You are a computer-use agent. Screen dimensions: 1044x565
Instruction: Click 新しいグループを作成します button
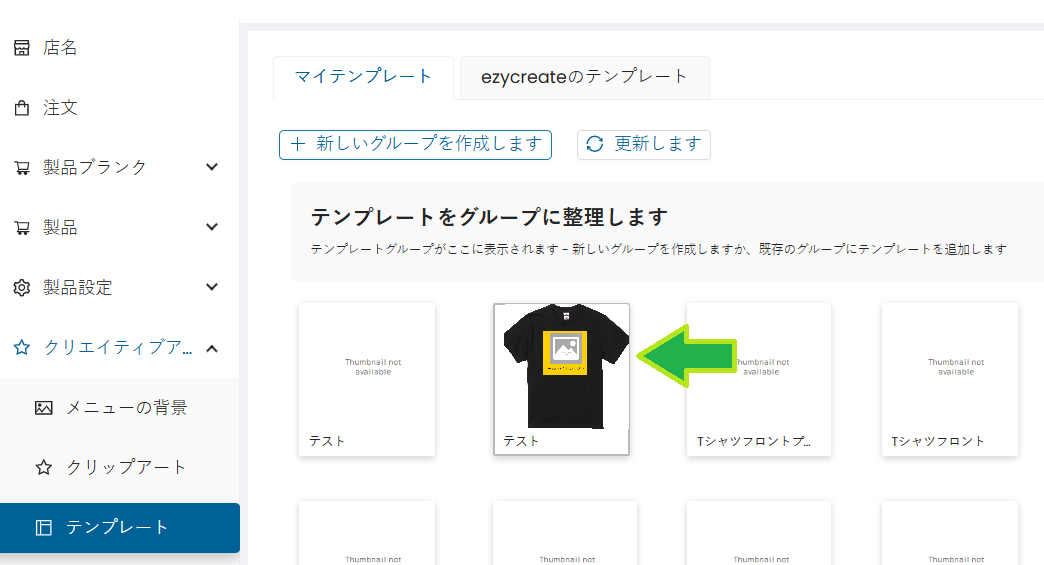[415, 144]
